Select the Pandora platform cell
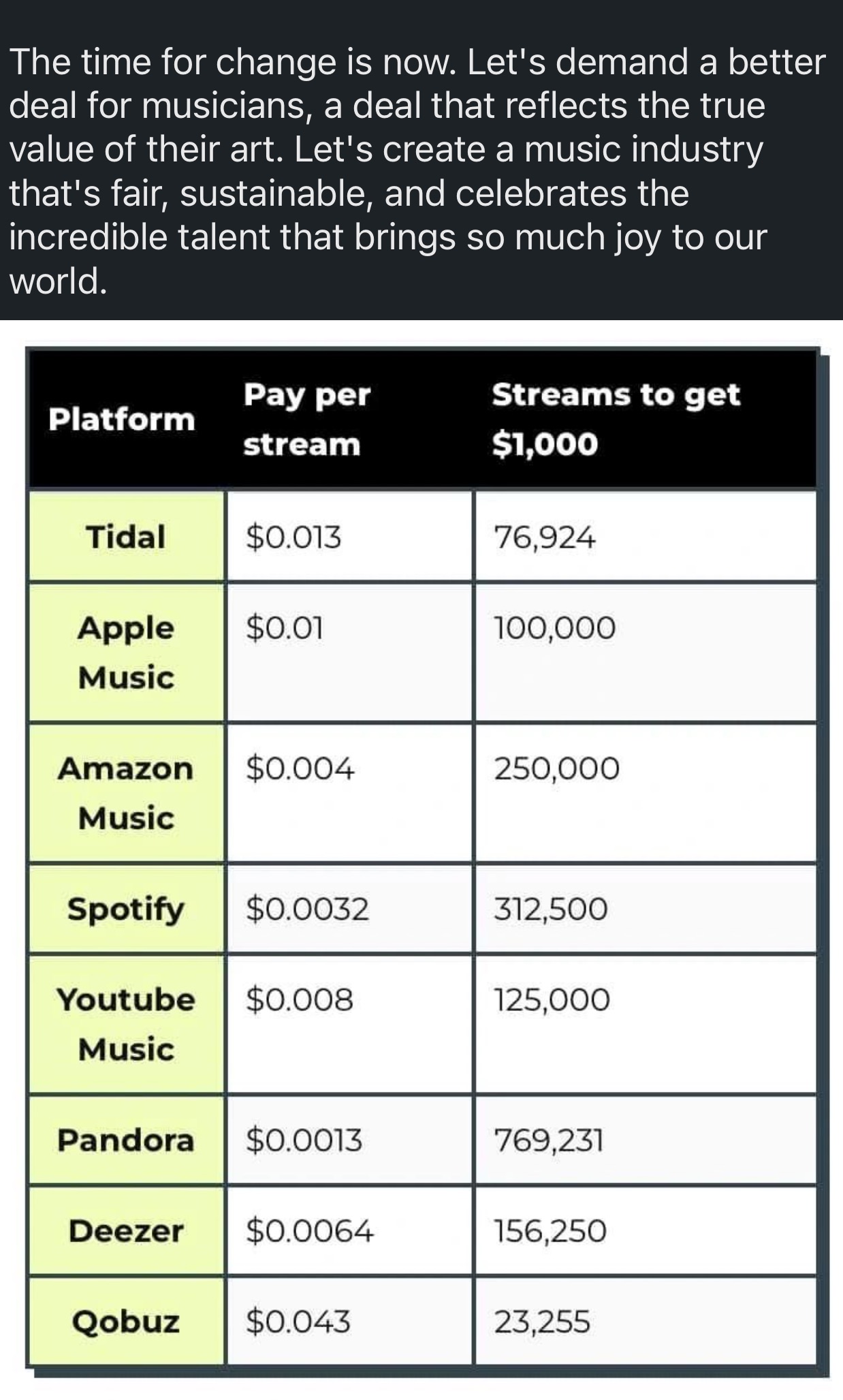Screen dimensions: 843x1400 [126, 1140]
